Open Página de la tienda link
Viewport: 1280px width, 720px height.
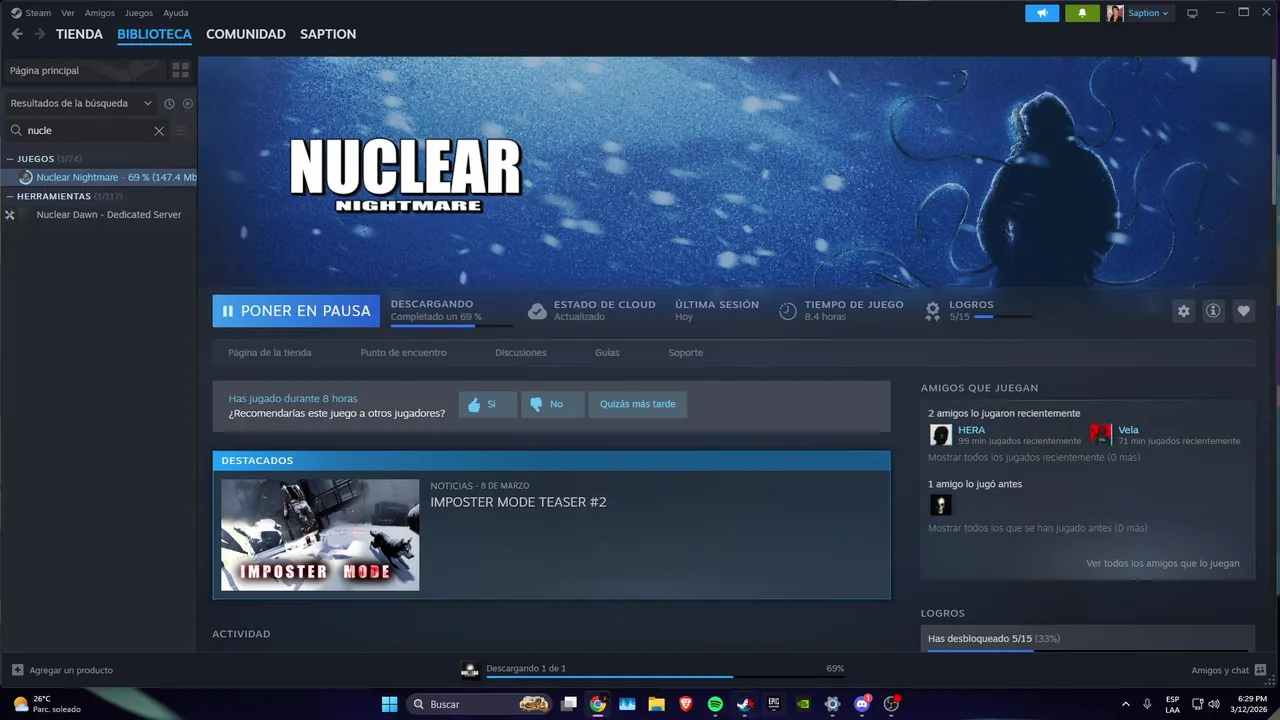pyautogui.click(x=270, y=353)
